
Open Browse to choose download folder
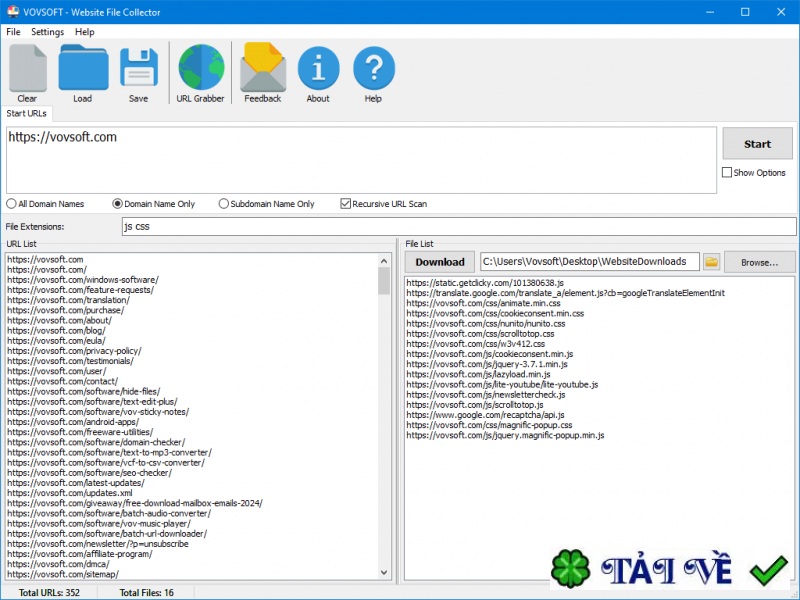coord(759,261)
